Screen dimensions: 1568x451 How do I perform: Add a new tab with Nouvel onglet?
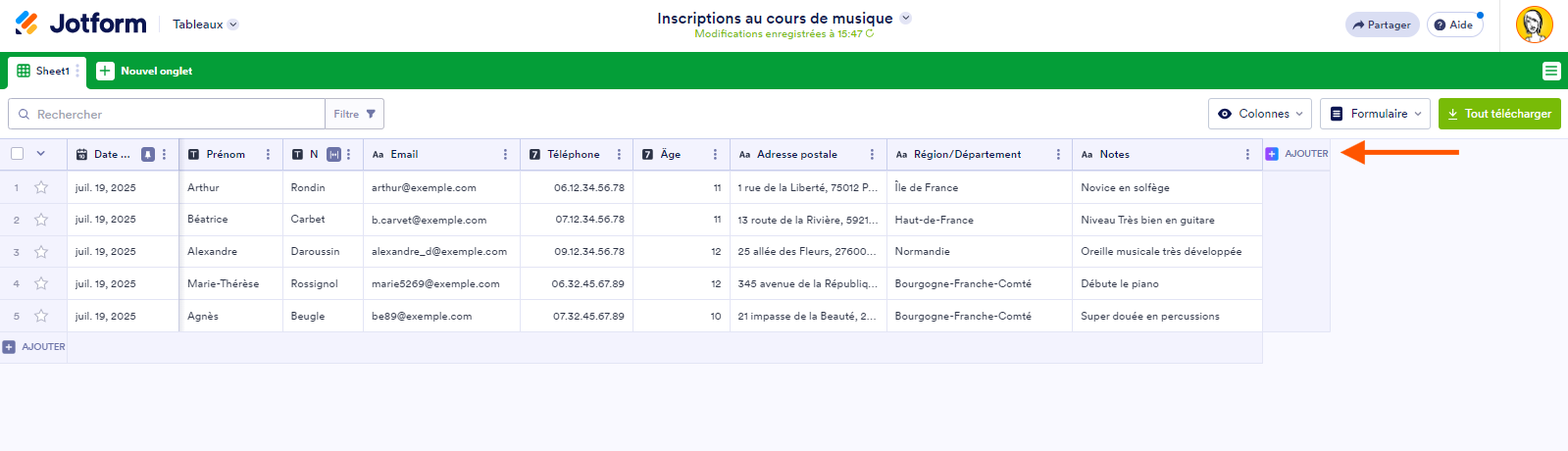click(145, 71)
